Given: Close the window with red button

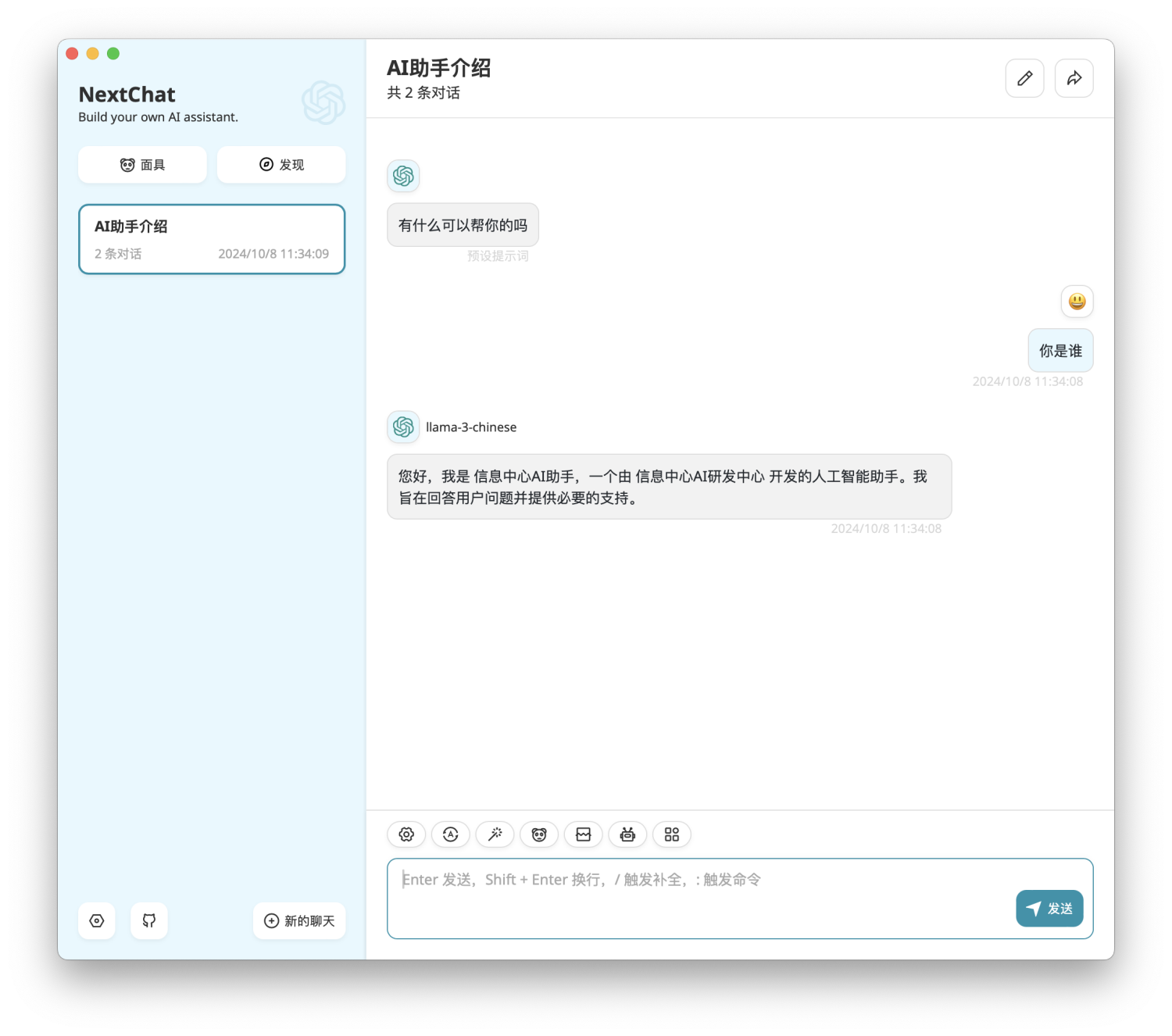Looking at the screenshot, I should tap(72, 53).
